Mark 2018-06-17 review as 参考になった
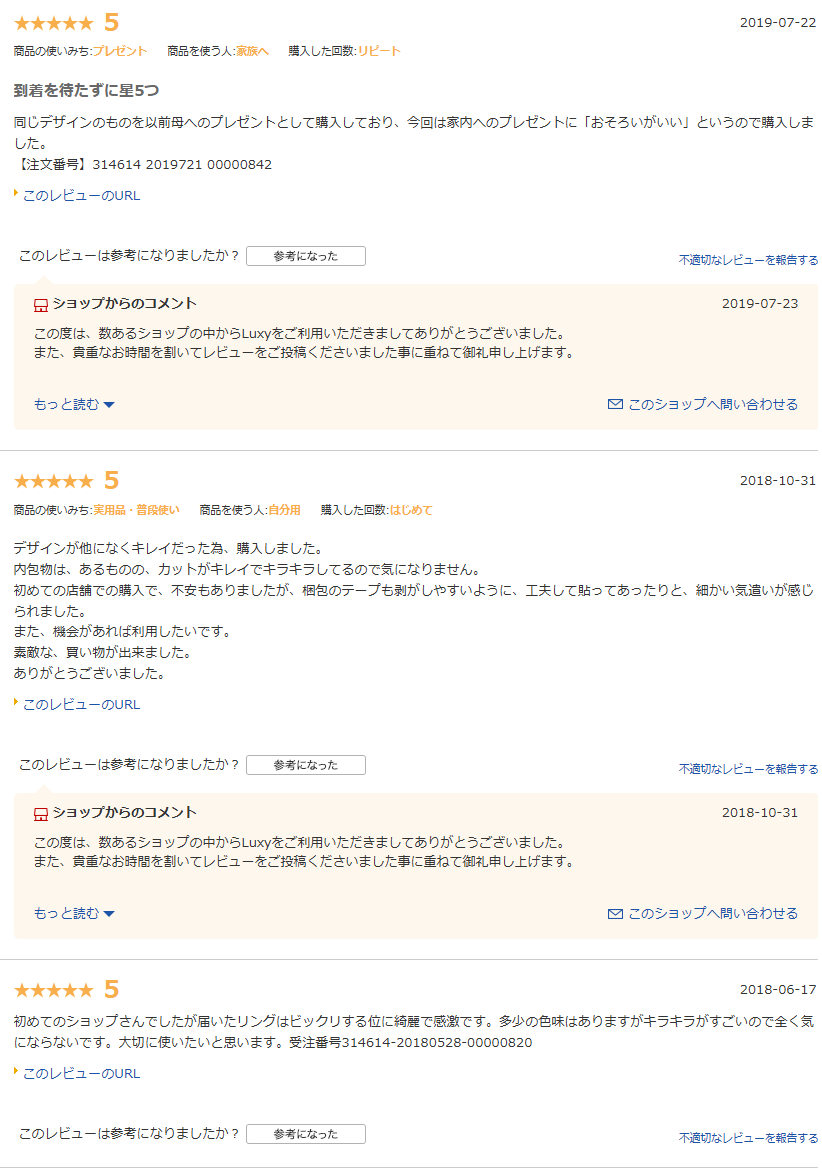822x1171 pixels. [306, 1134]
